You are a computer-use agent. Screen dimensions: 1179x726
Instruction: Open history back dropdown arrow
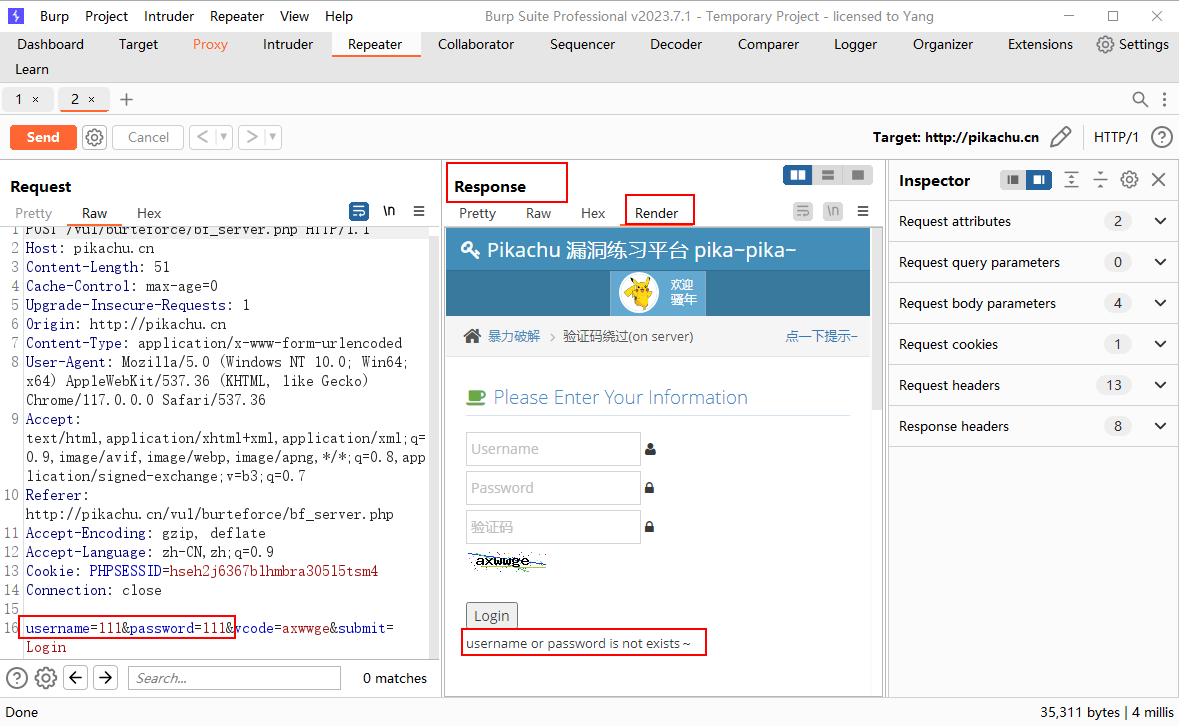[224, 137]
